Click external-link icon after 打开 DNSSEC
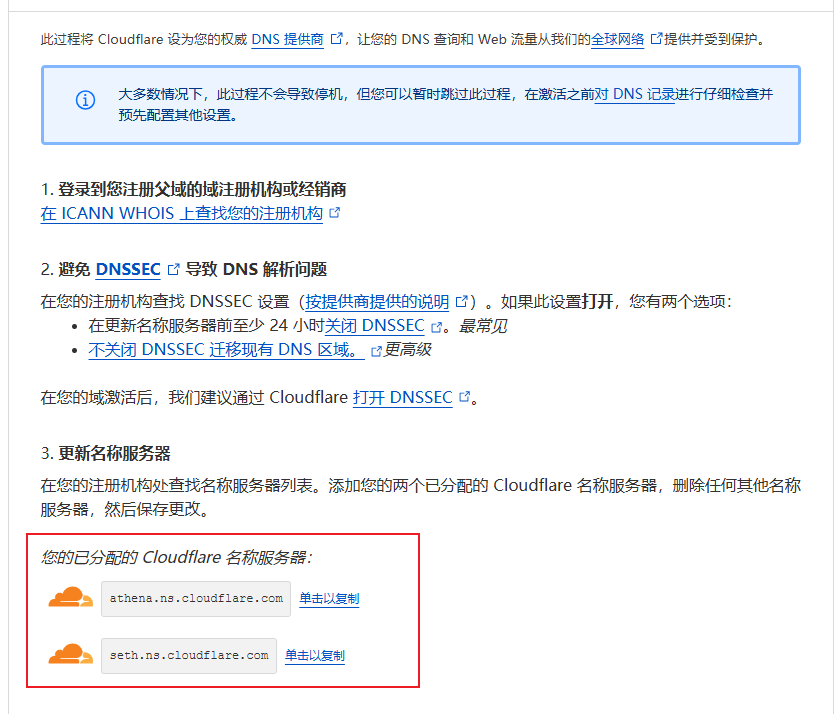834x714 pixels. 464,397
